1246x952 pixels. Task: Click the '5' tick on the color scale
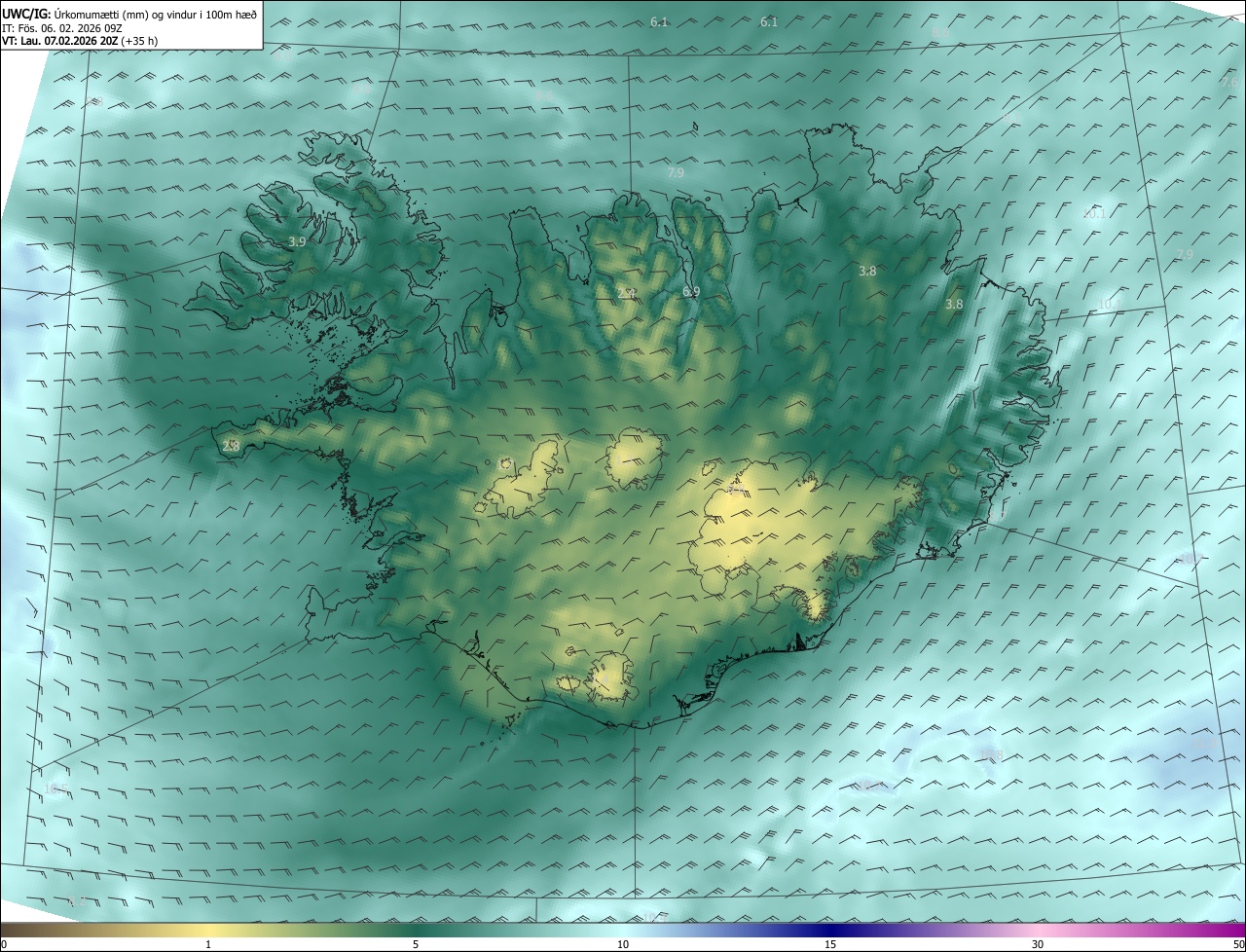[416, 944]
